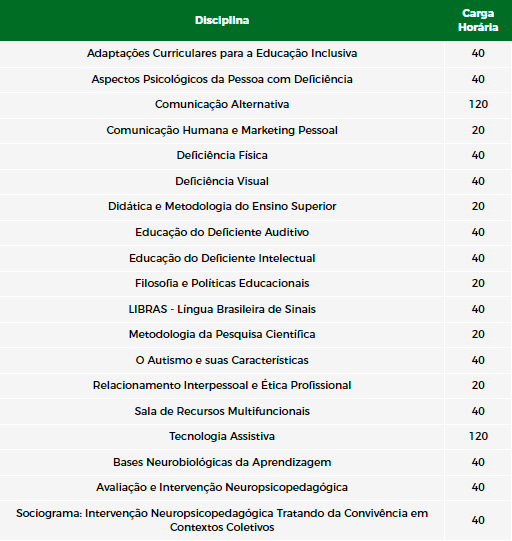The image size is (512, 541).
Task: Select Aspectos Psicológicos da Pessoa com Deficiência
Action: pos(222,79)
